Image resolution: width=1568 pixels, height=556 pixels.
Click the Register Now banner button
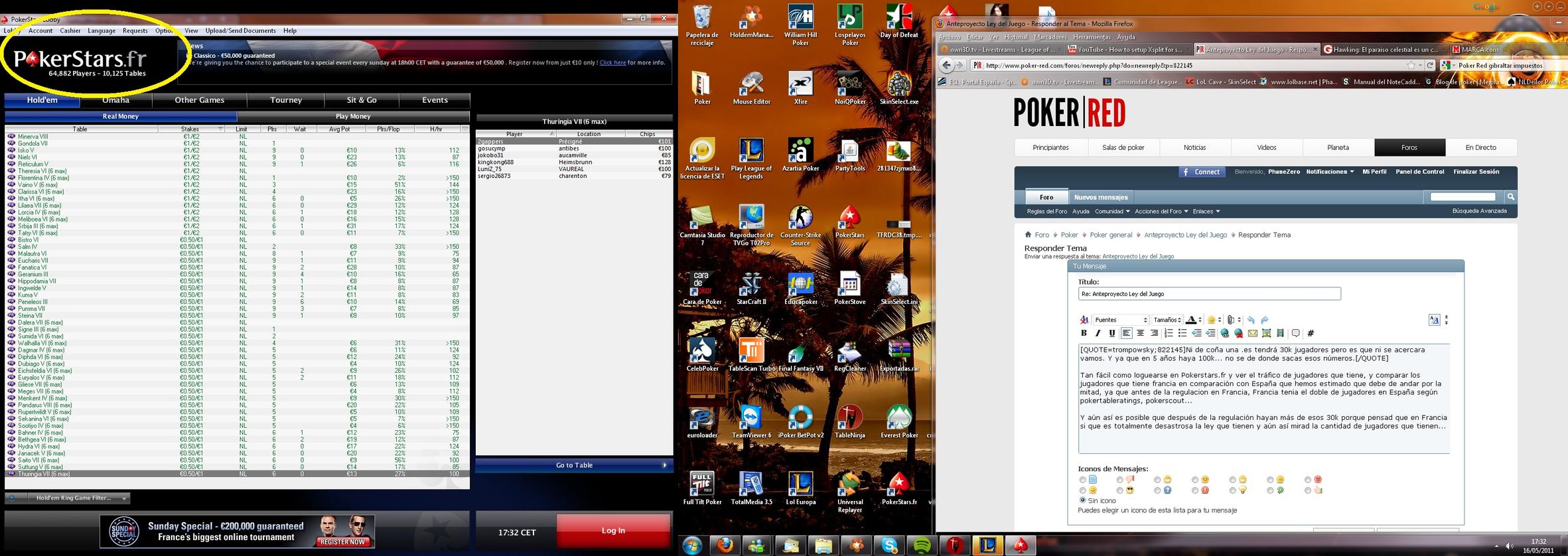pyautogui.click(x=342, y=541)
